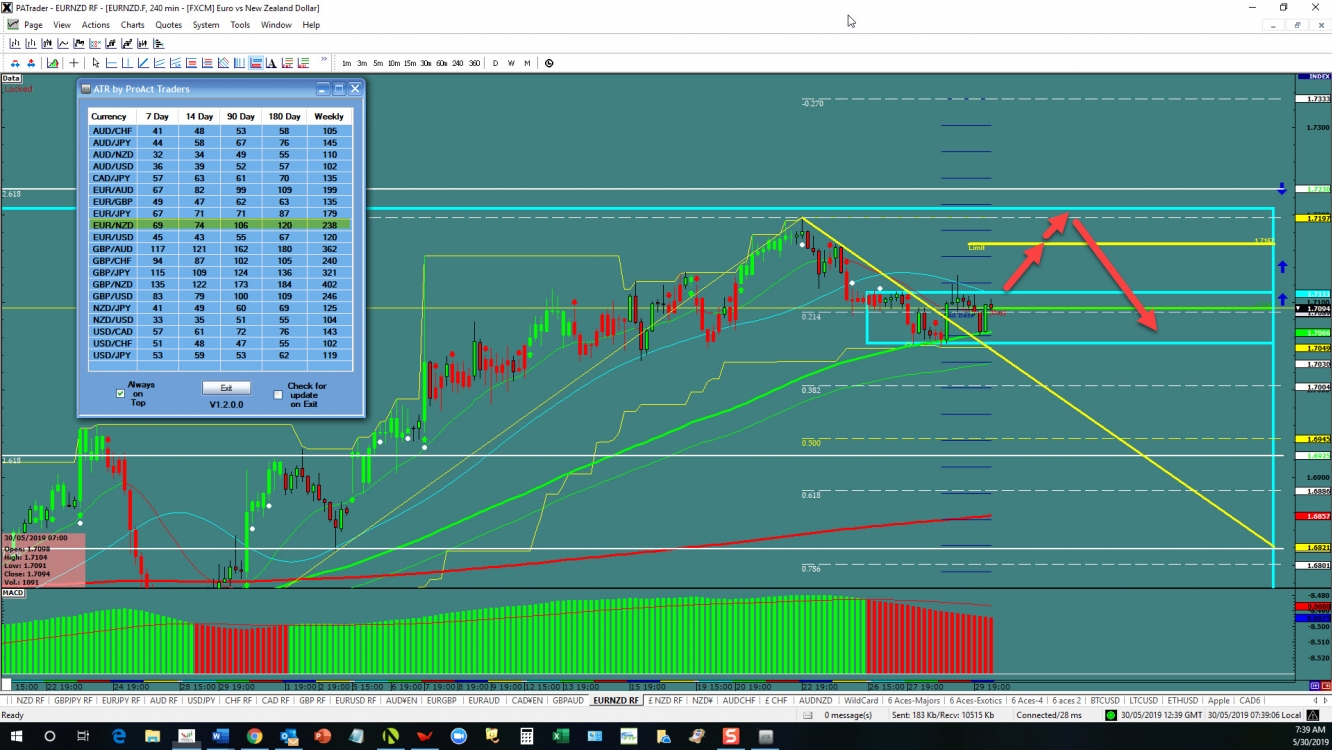Switch timeframe to Daily (D)
Image resolution: width=1332 pixels, height=750 pixels.
click(495, 63)
